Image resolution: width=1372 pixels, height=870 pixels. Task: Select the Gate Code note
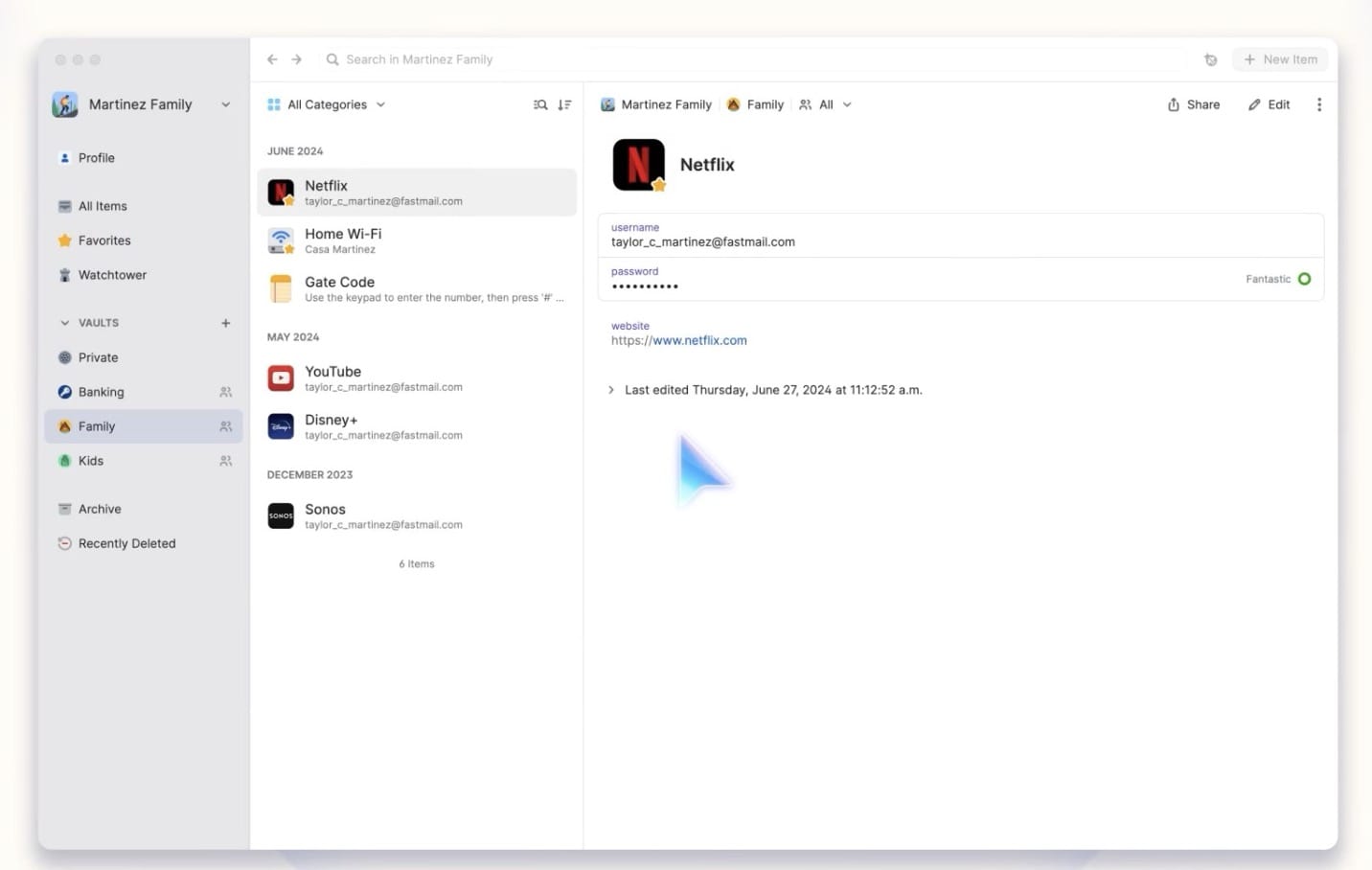click(417, 288)
